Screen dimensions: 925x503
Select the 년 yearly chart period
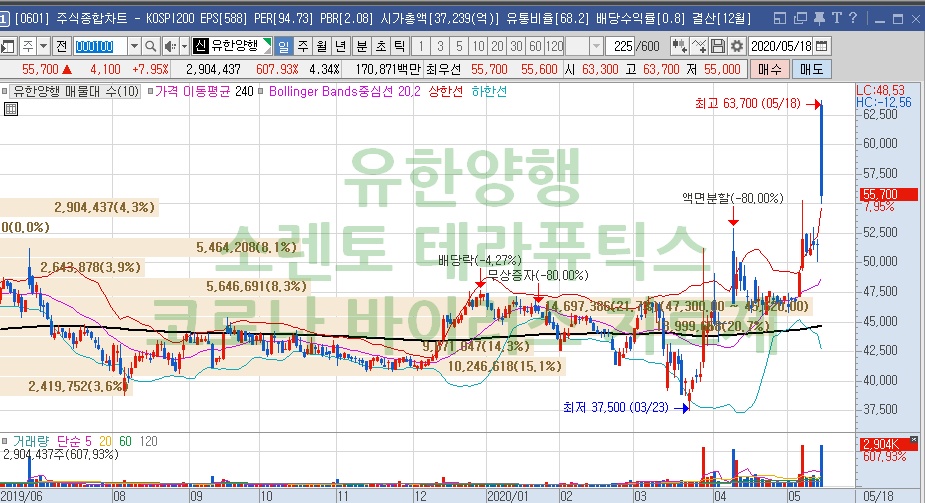point(340,46)
